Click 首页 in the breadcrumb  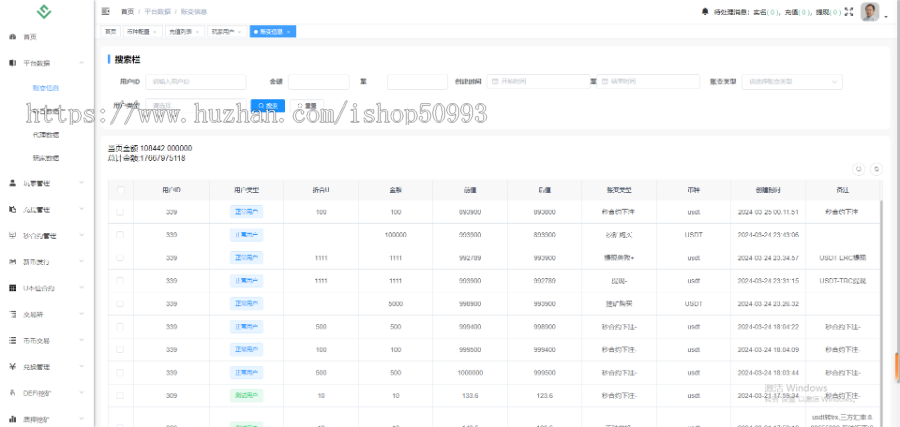click(127, 11)
